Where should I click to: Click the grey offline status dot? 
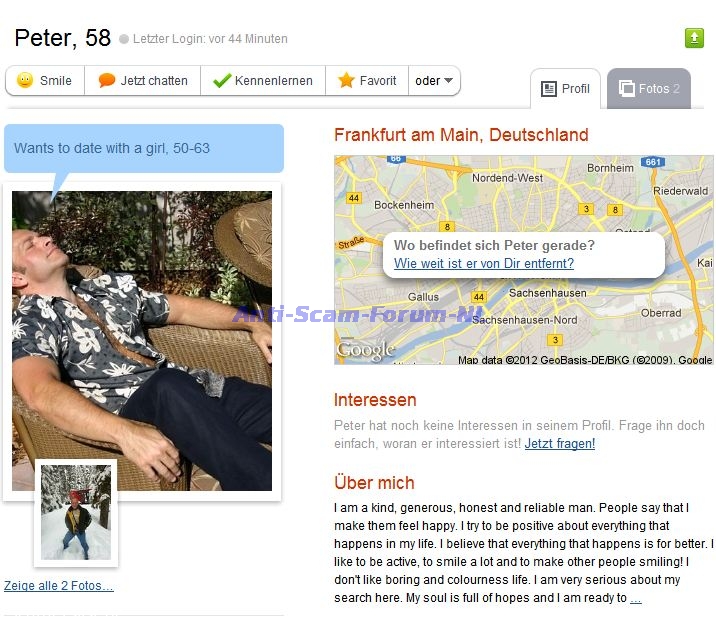pyautogui.click(x=124, y=39)
